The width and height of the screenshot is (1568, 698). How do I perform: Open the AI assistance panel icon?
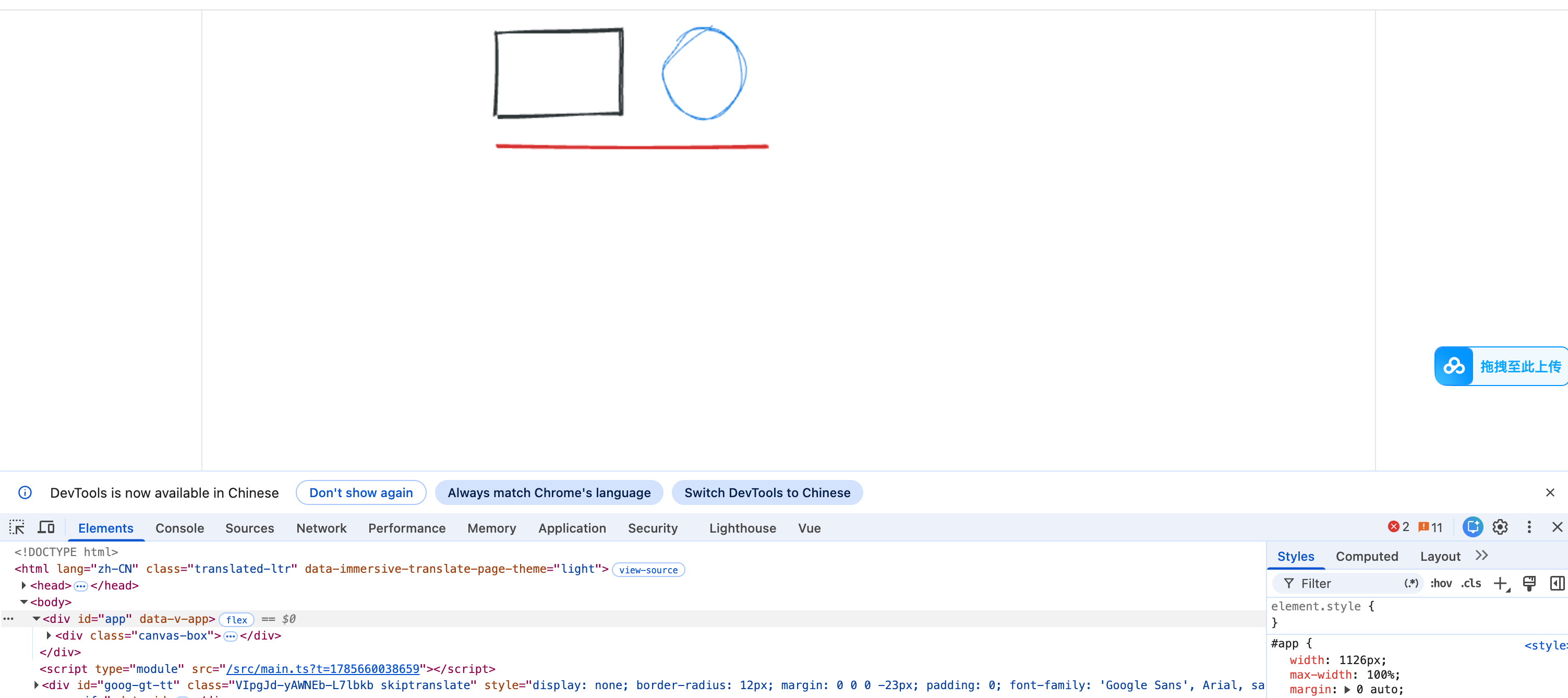[1473, 527]
